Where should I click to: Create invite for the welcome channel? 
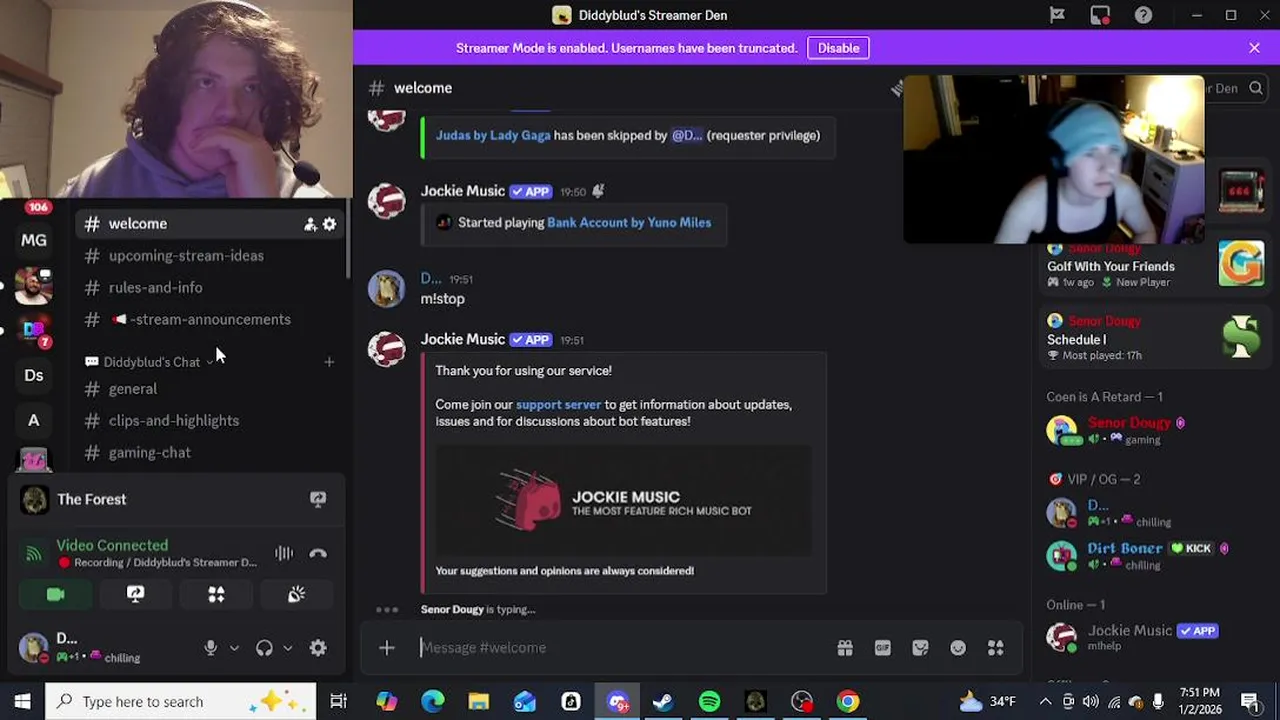point(310,225)
